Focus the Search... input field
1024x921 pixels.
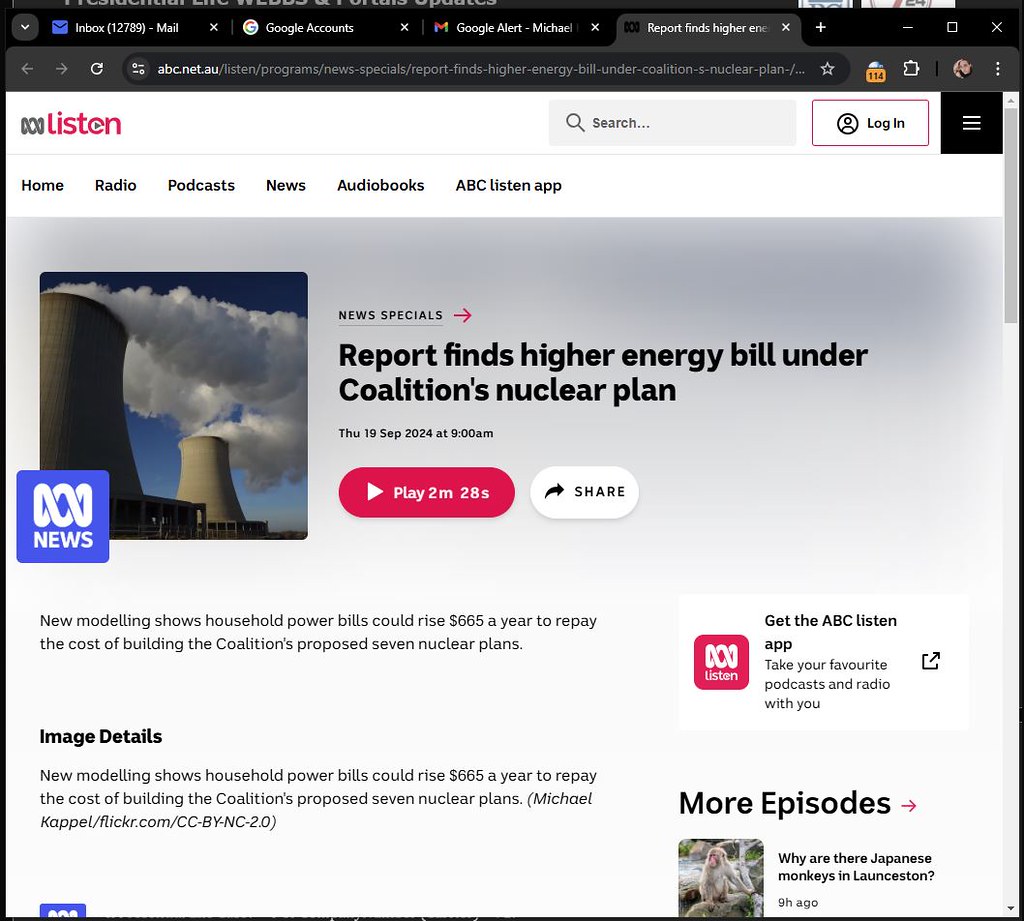[x=673, y=123]
